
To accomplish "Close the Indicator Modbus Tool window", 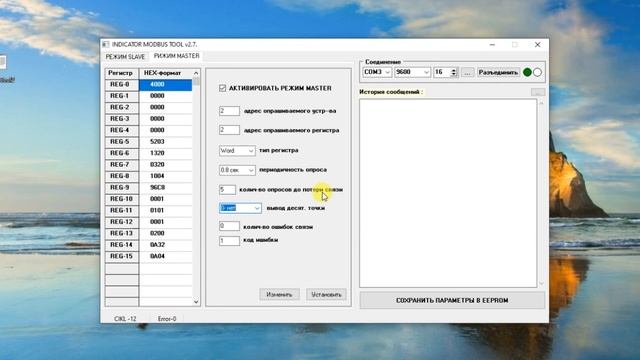I will tap(538, 44).
